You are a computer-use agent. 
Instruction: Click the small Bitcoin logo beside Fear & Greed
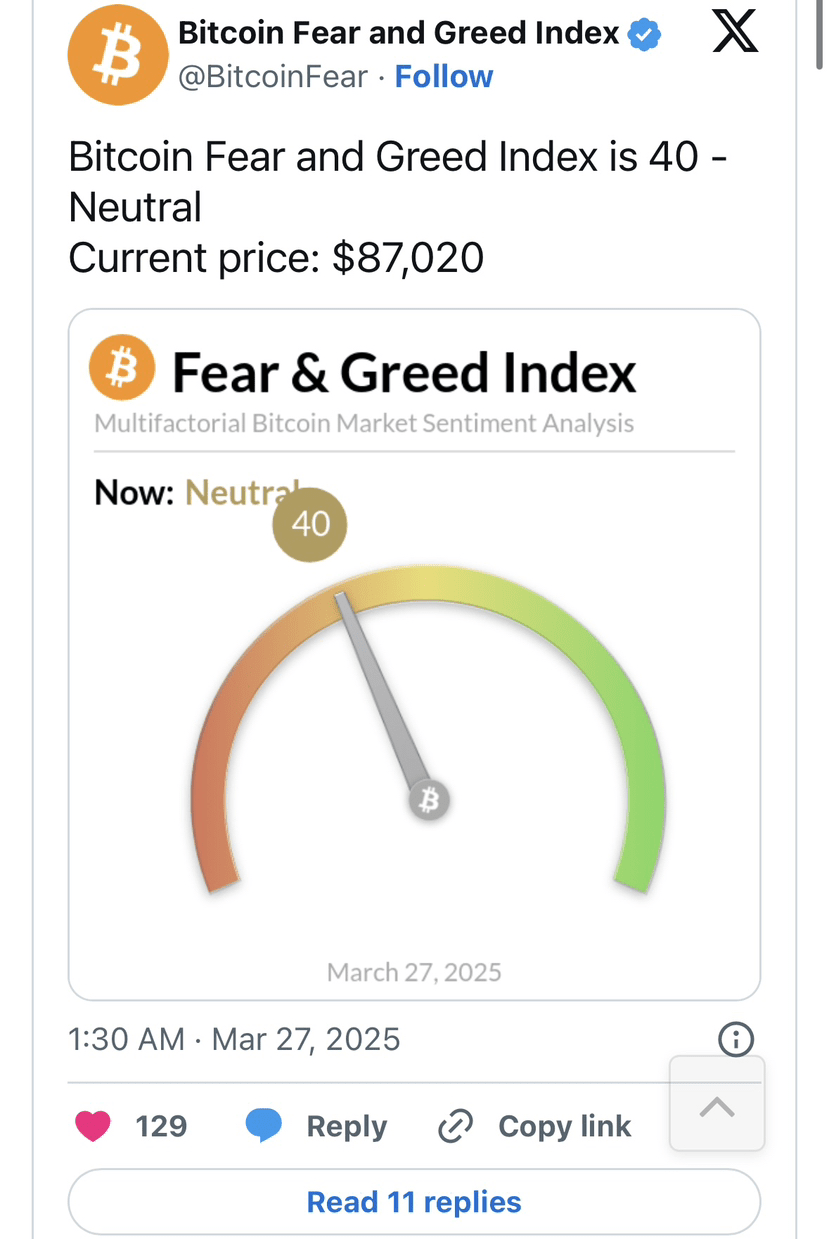(x=122, y=368)
